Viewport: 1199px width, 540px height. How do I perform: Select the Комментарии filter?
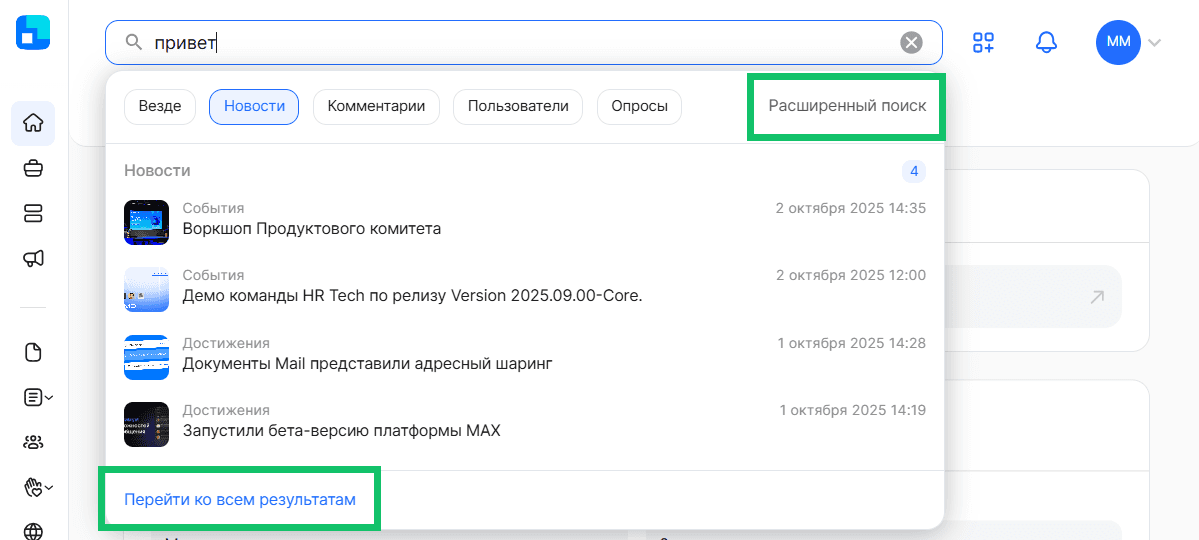coord(376,106)
